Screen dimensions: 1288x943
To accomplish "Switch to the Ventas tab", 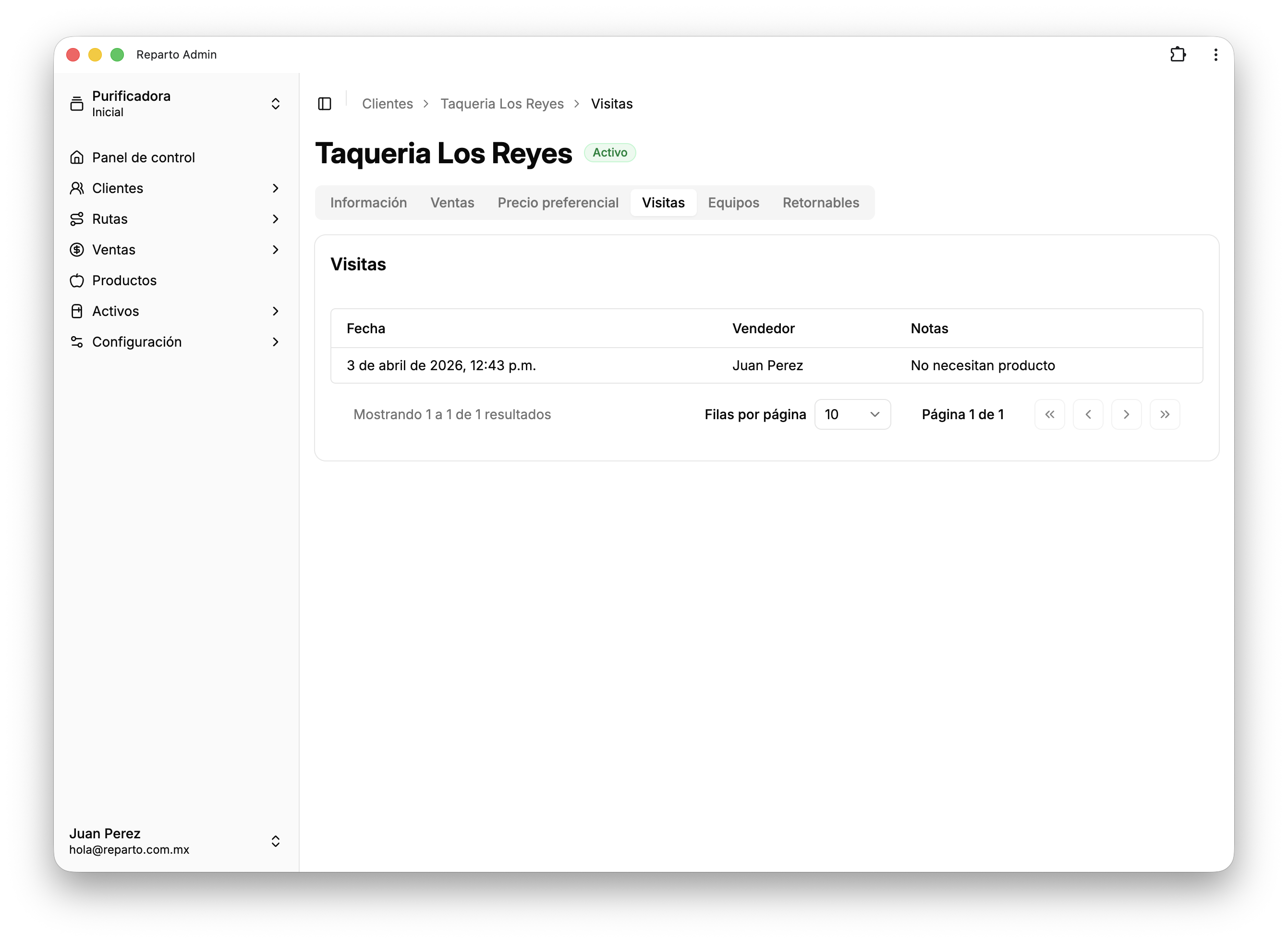I will pyautogui.click(x=452, y=203).
